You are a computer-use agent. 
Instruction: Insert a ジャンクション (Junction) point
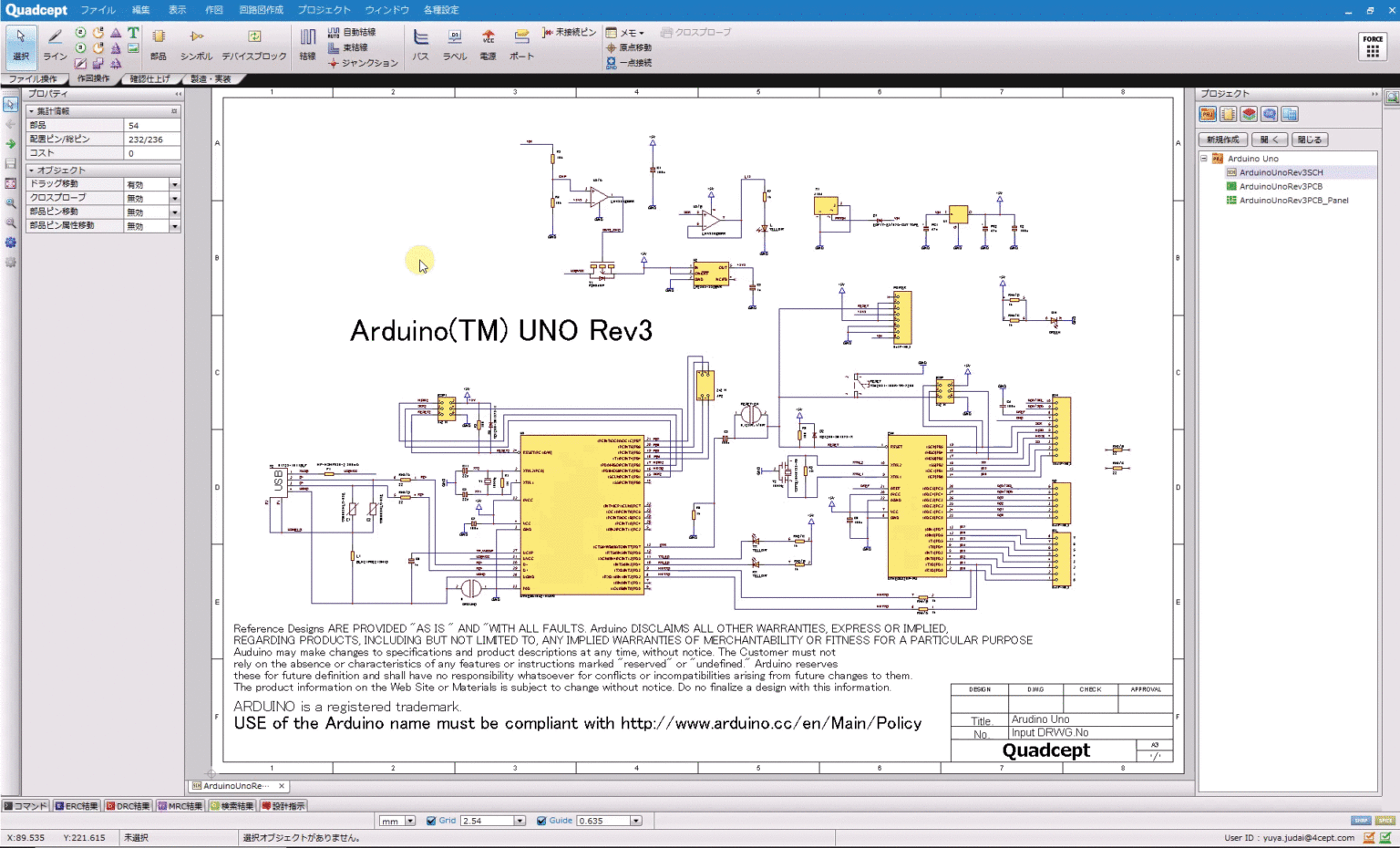pos(364,63)
